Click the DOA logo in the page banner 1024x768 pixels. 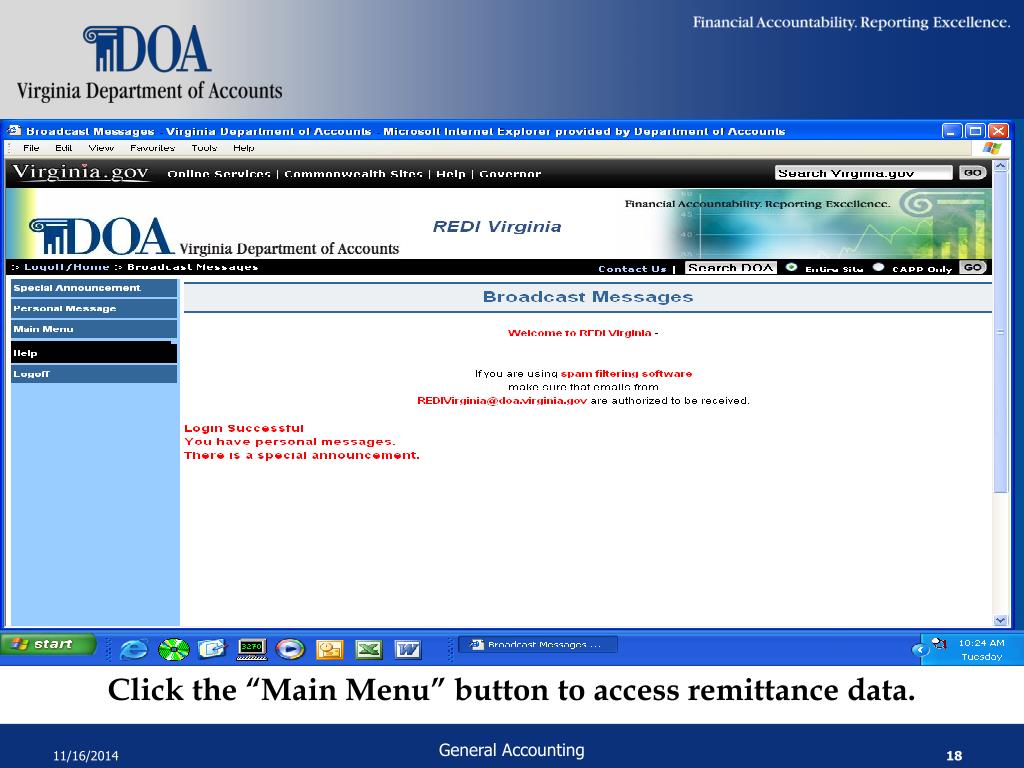pyautogui.click(x=101, y=235)
